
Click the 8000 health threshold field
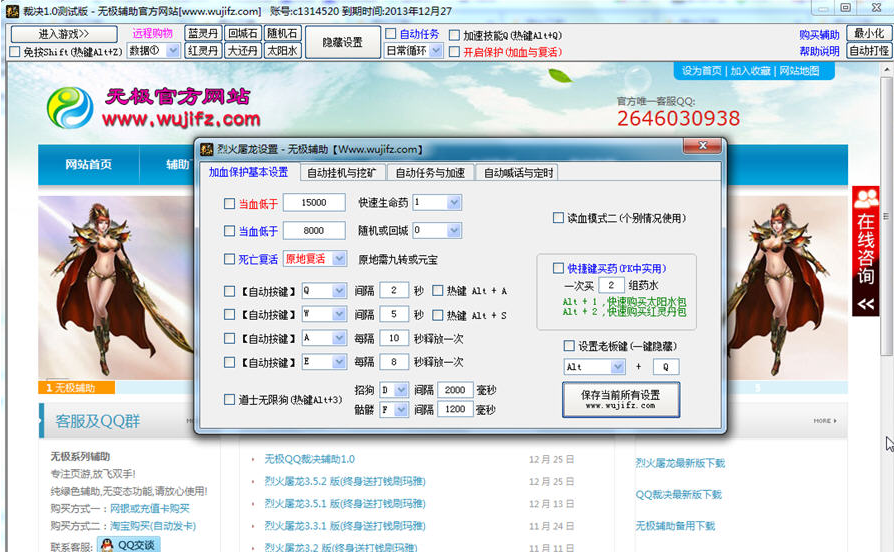tap(314, 230)
